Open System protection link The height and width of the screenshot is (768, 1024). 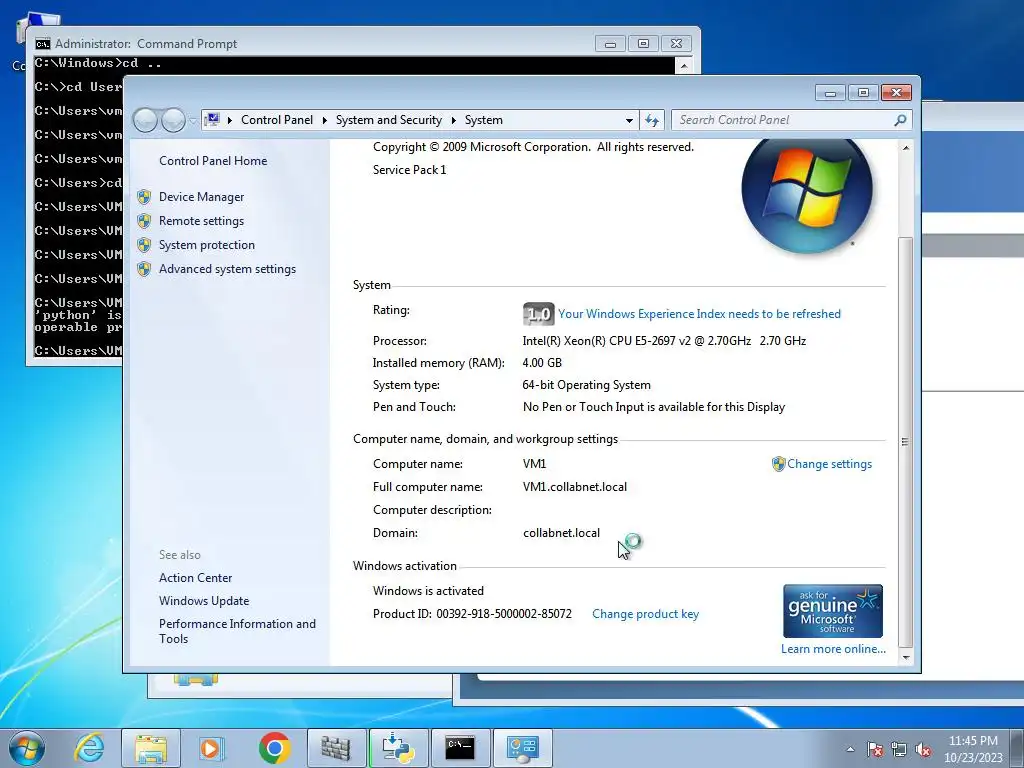(x=206, y=245)
